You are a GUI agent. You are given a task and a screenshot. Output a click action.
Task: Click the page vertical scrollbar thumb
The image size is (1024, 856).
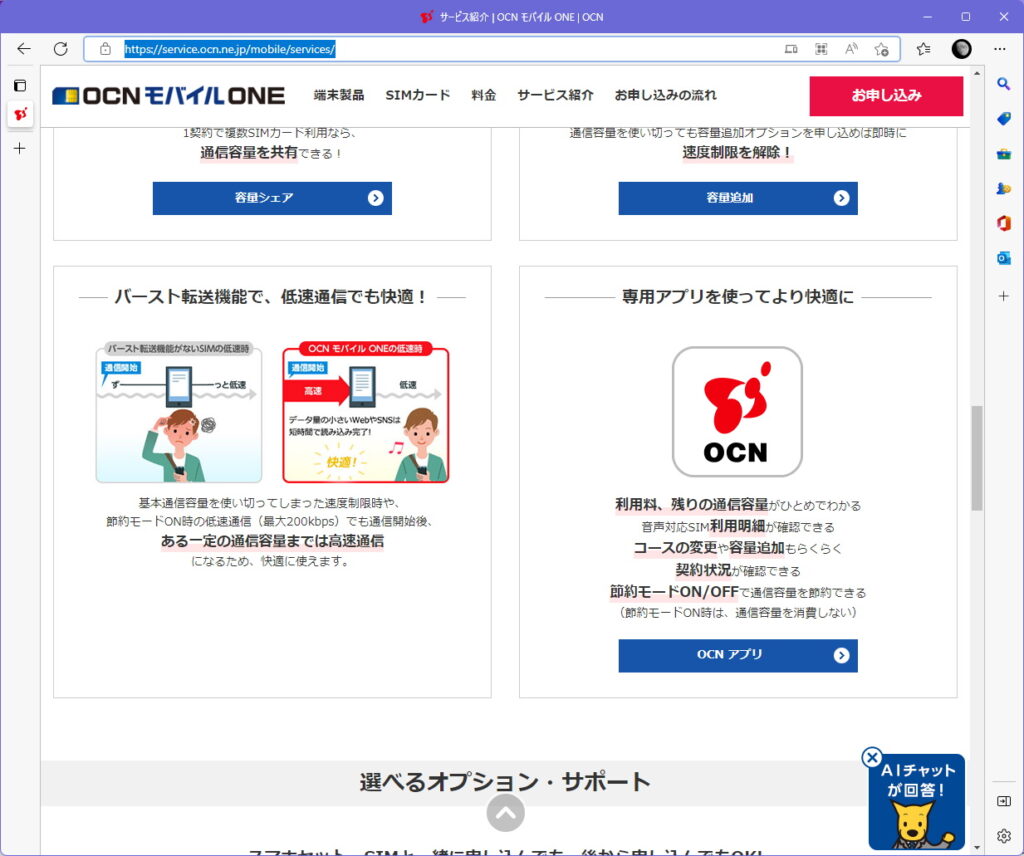pyautogui.click(x=977, y=458)
